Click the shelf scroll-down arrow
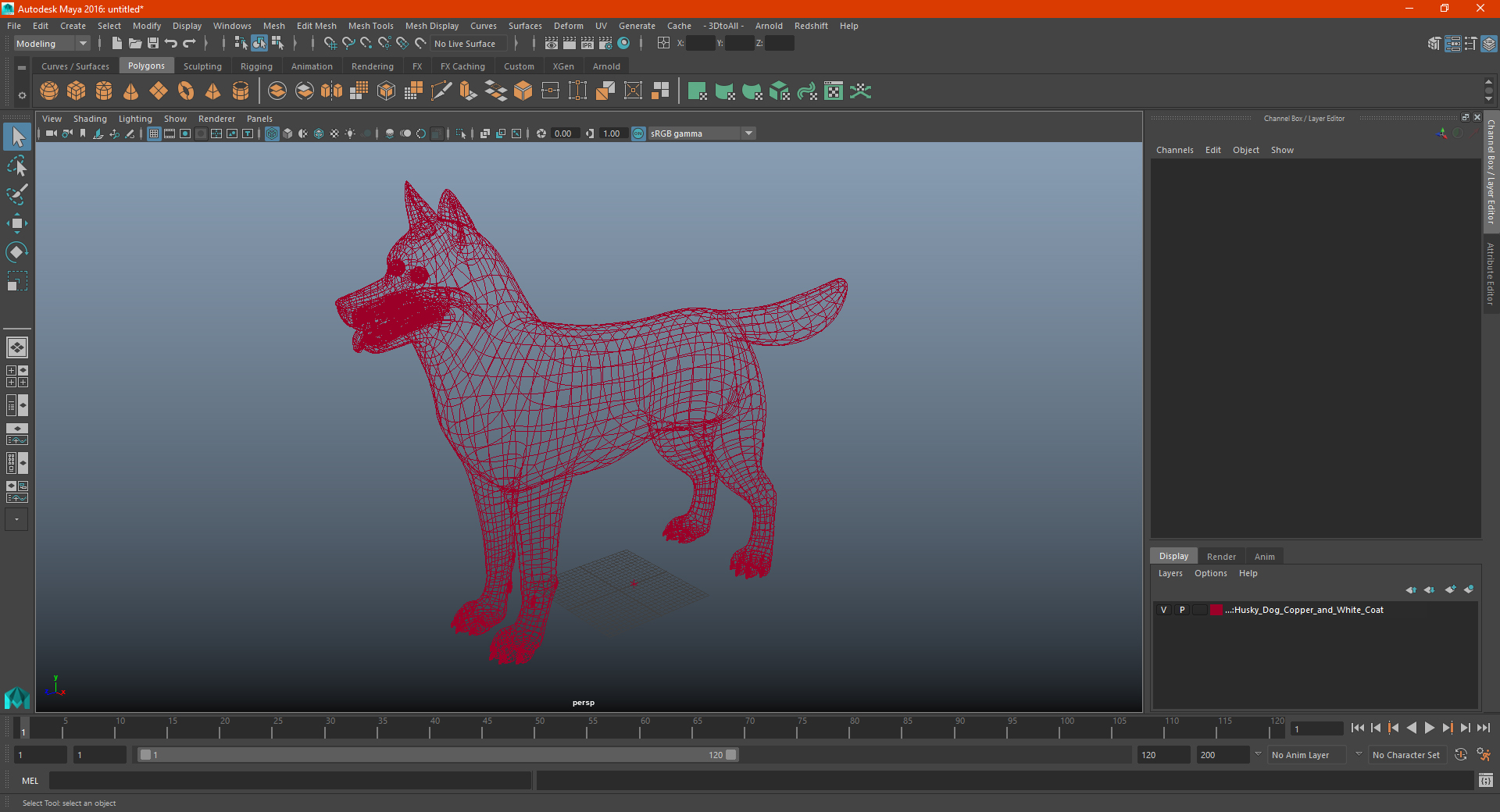The width and height of the screenshot is (1500, 812). click(1488, 99)
